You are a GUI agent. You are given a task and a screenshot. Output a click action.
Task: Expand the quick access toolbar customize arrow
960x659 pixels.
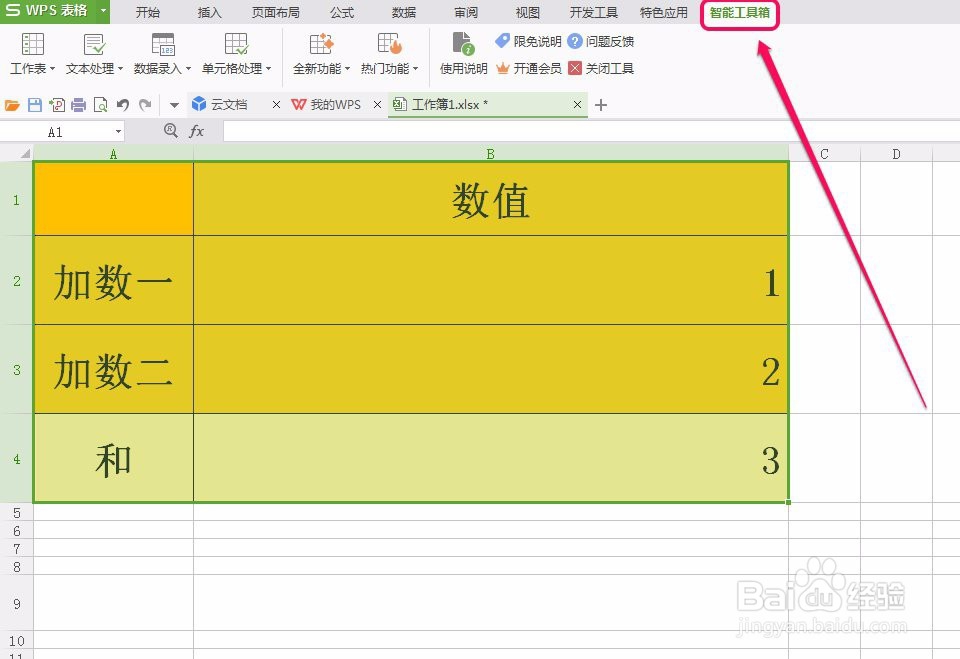(172, 103)
